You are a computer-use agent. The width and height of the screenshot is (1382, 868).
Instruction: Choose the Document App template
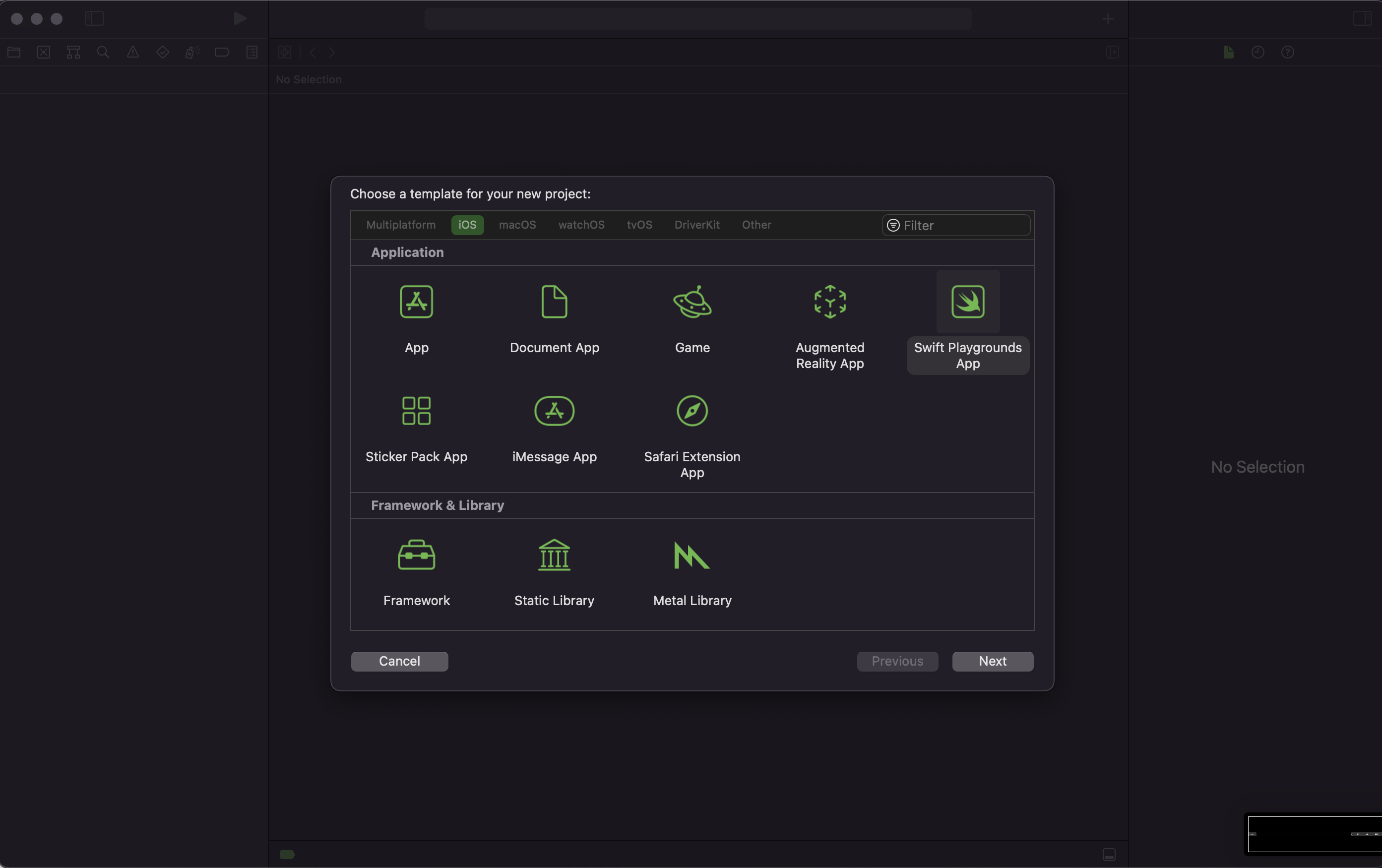[554, 302]
